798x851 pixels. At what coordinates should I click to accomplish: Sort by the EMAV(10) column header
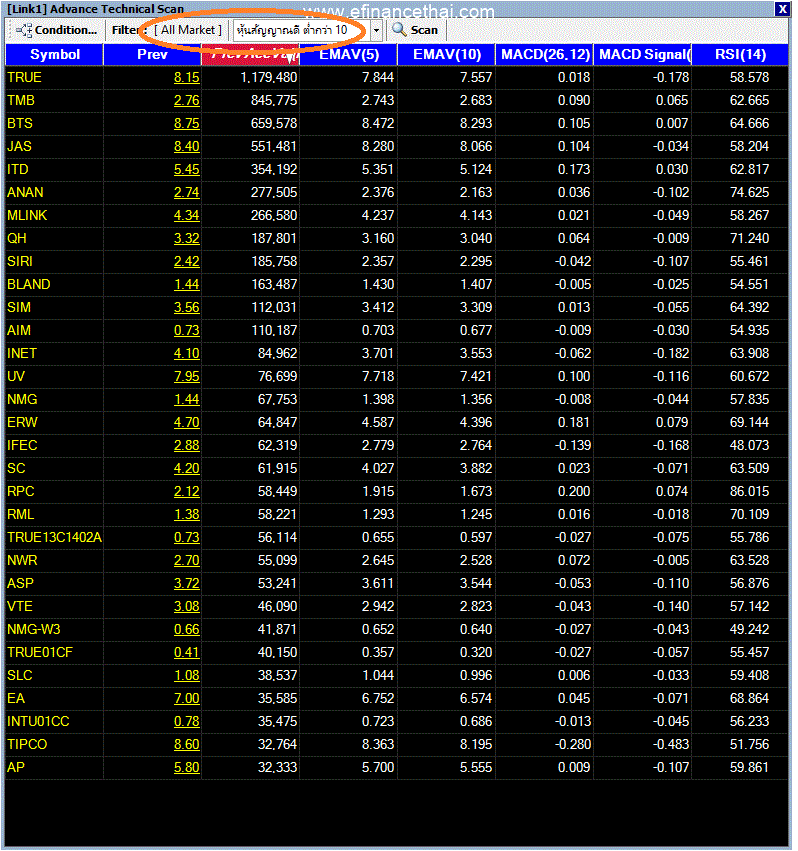click(446, 54)
